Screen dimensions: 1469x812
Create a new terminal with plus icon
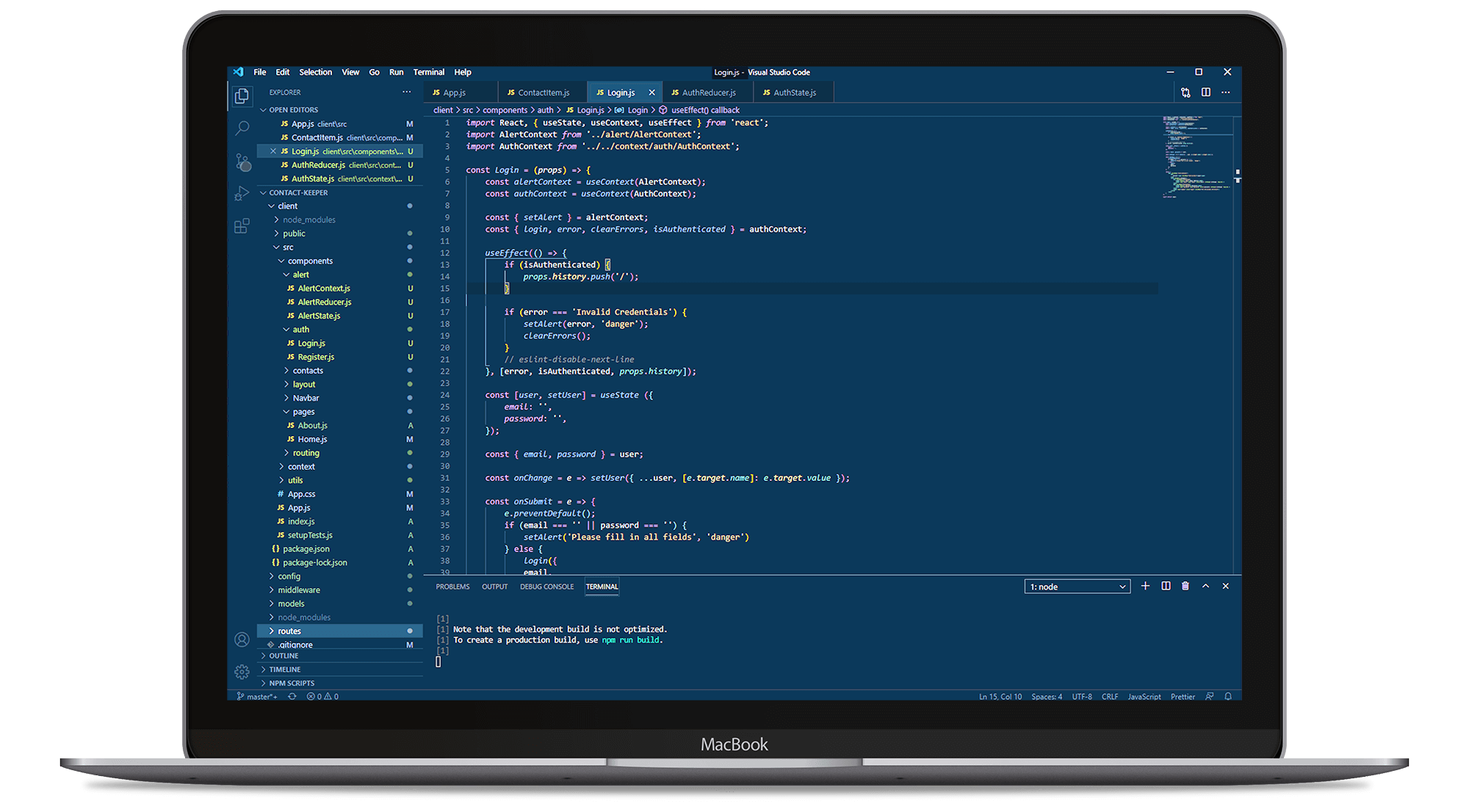1145,586
